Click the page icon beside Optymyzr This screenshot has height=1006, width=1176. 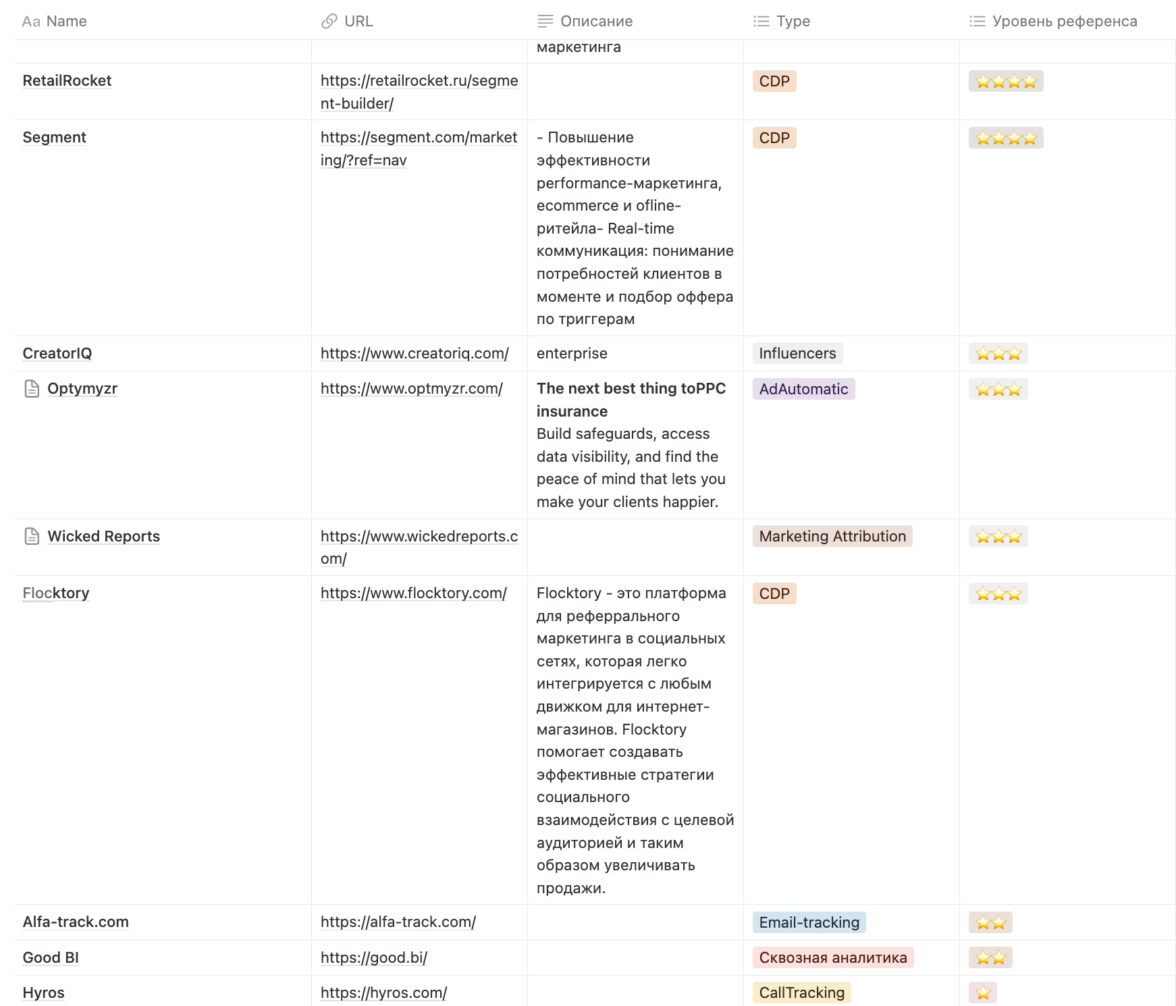[31, 389]
